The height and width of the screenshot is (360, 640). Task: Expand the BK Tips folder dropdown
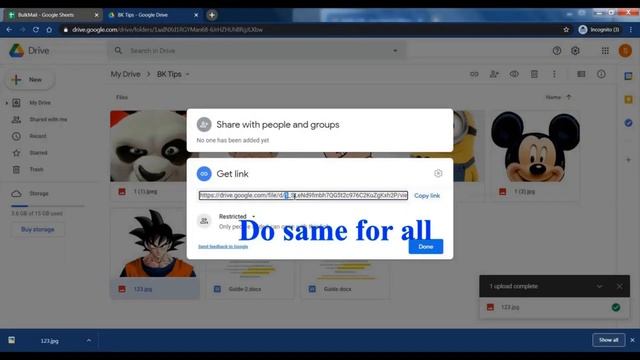(188, 74)
